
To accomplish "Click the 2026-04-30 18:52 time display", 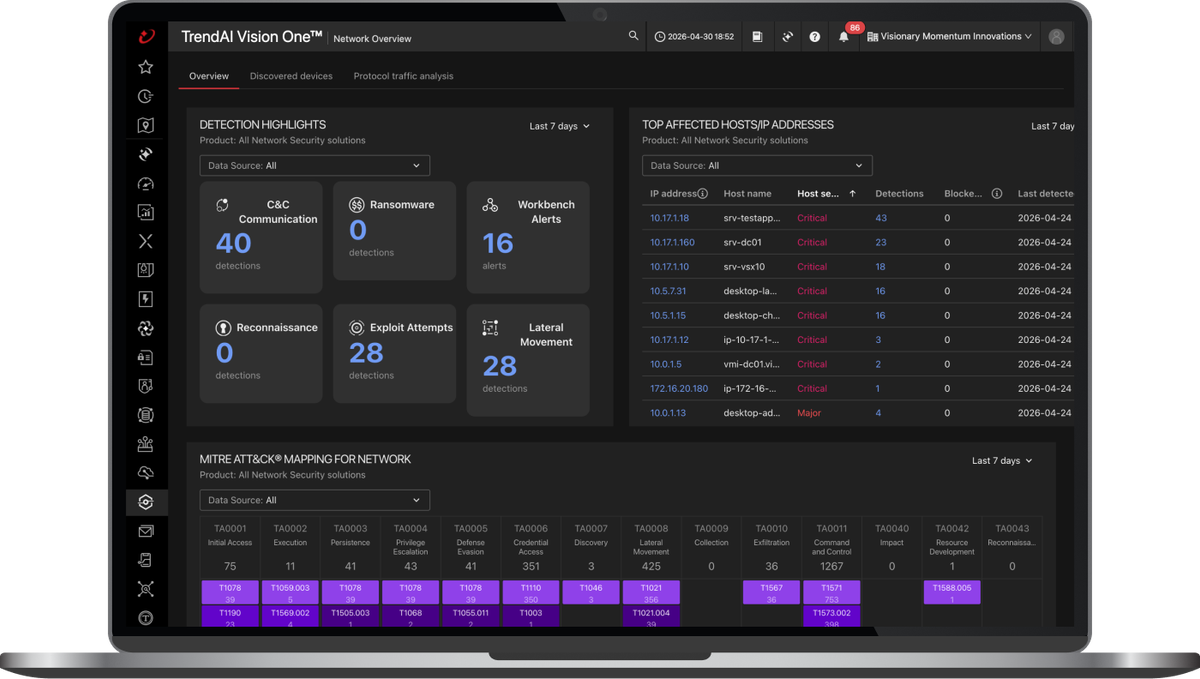I will tap(694, 37).
